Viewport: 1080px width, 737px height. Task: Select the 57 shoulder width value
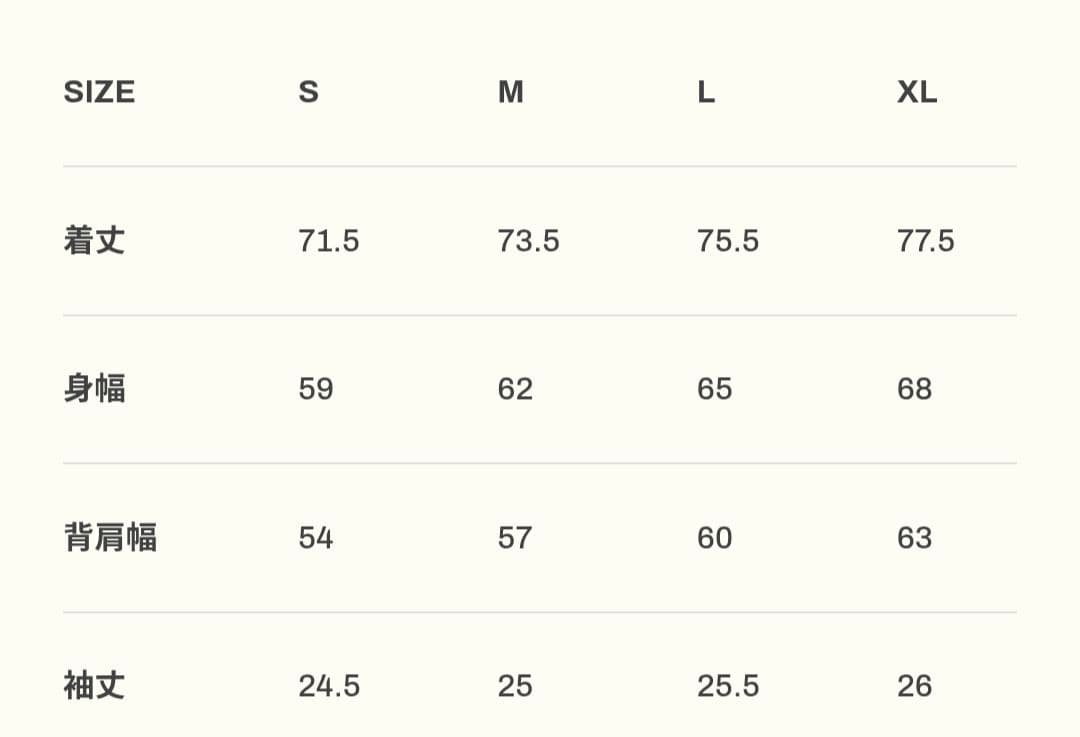pyautogui.click(x=515, y=538)
